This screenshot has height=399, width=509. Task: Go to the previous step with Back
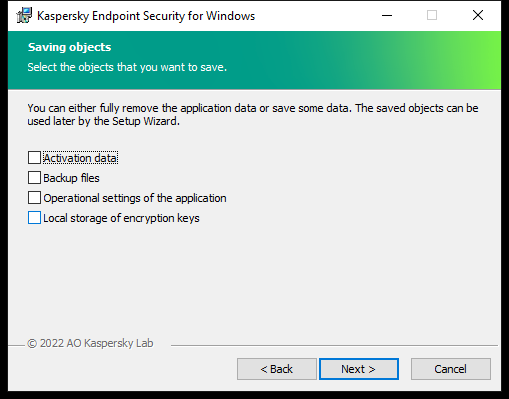tap(277, 369)
